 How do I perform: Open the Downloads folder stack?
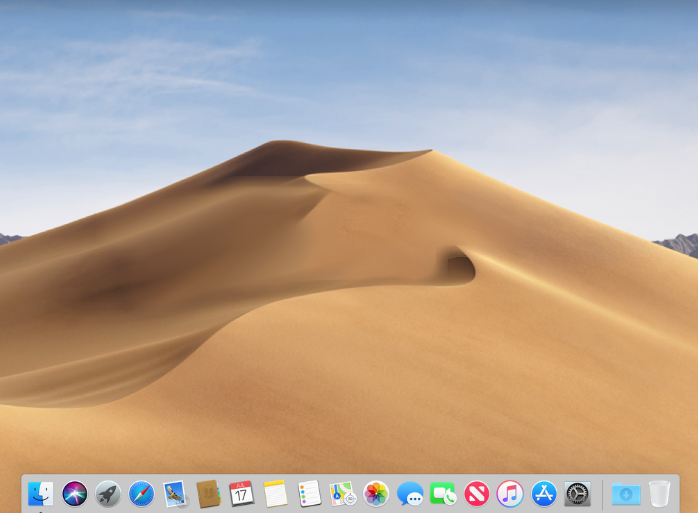click(x=626, y=493)
